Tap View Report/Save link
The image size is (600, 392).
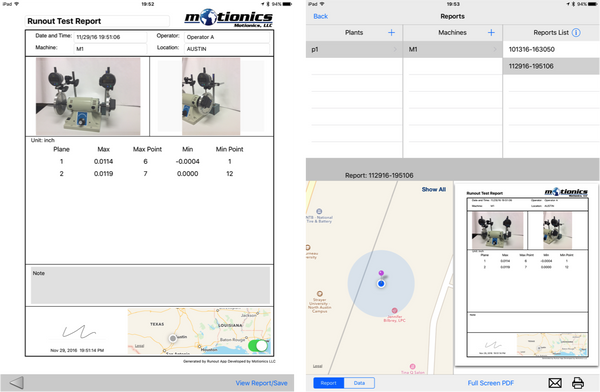coord(261,383)
